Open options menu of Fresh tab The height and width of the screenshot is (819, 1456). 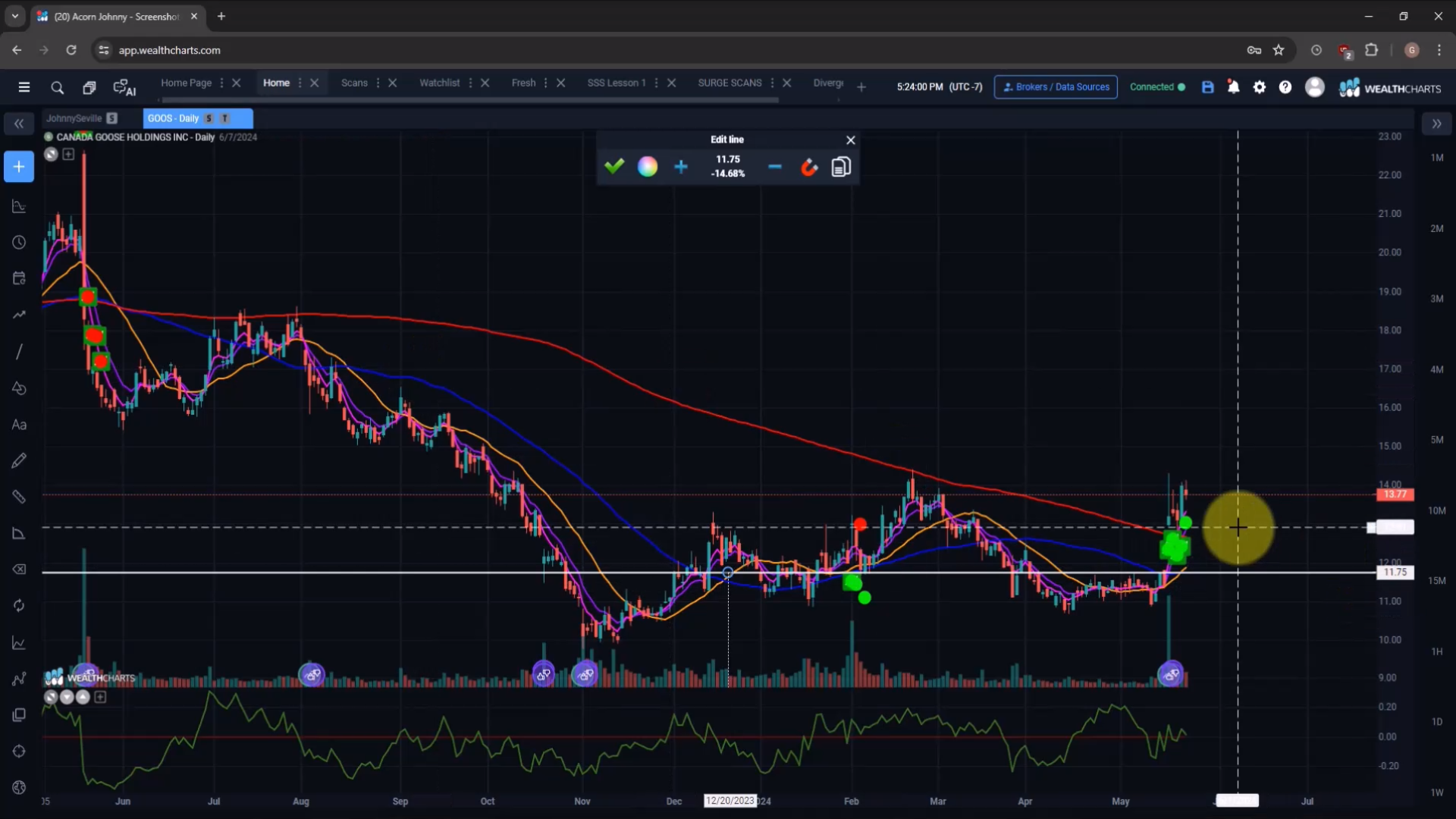click(x=545, y=83)
